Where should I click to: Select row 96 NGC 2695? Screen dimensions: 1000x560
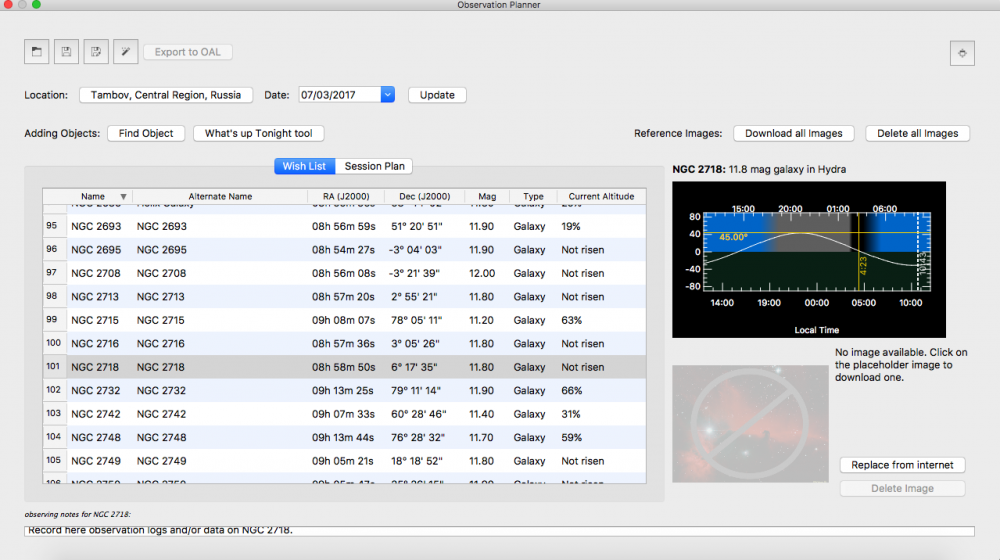coord(344,250)
